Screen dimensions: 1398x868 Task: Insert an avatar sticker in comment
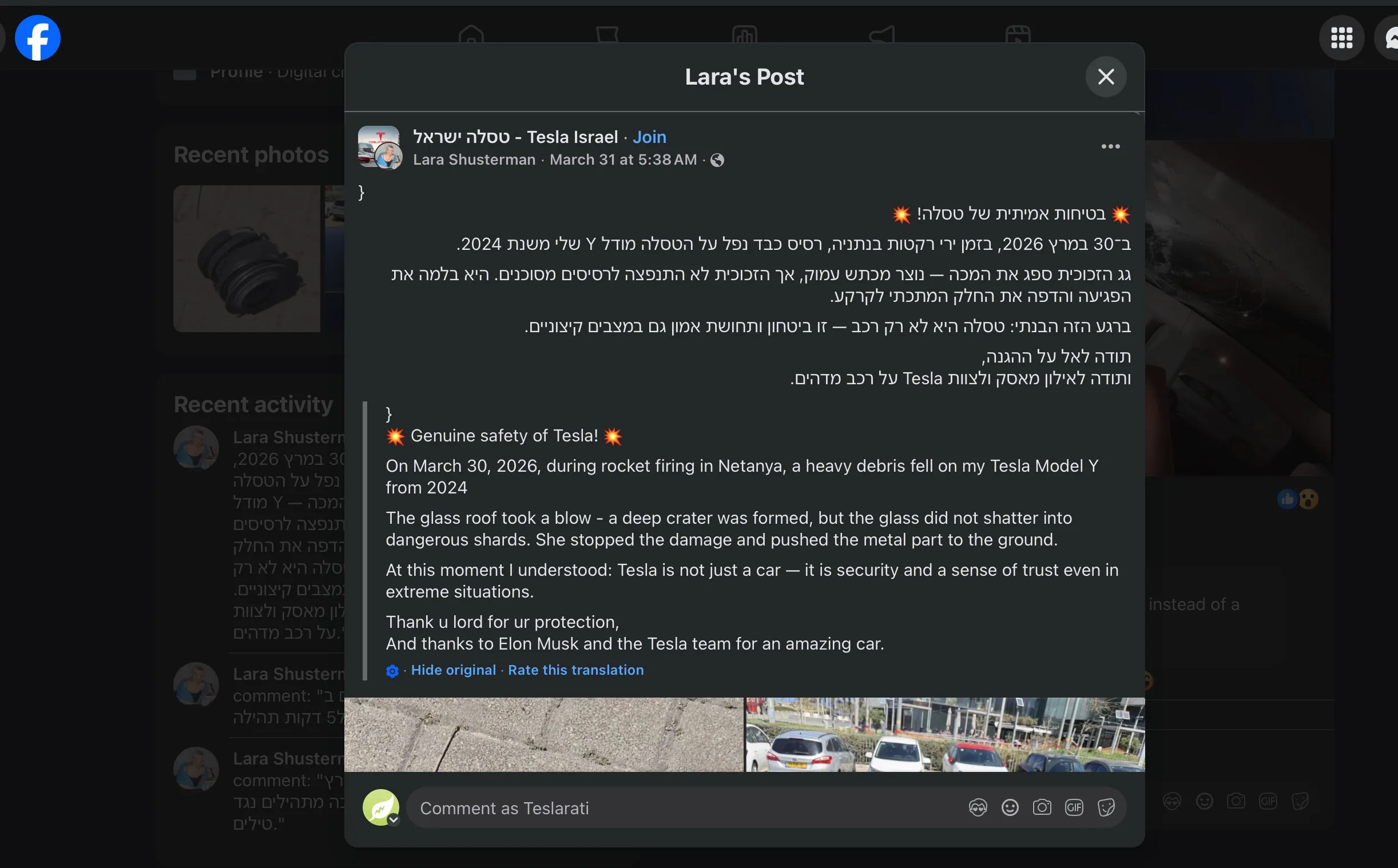[x=977, y=809]
